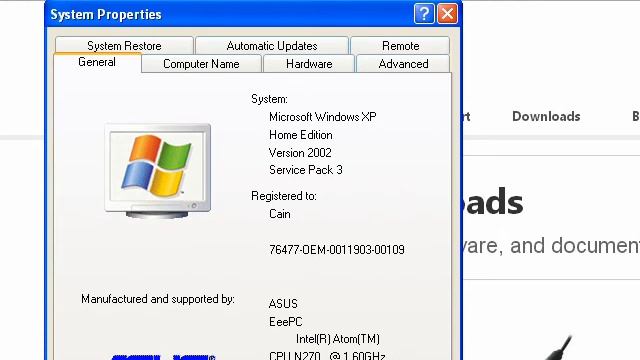The width and height of the screenshot is (640, 360).
Task: Open the System Restore tab
Action: (124, 46)
